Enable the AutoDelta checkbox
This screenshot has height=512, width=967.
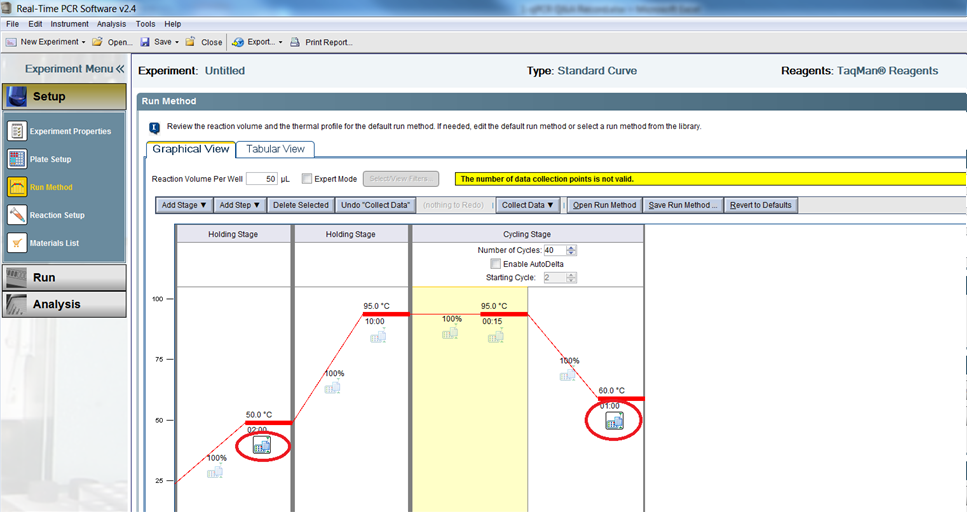click(x=496, y=264)
